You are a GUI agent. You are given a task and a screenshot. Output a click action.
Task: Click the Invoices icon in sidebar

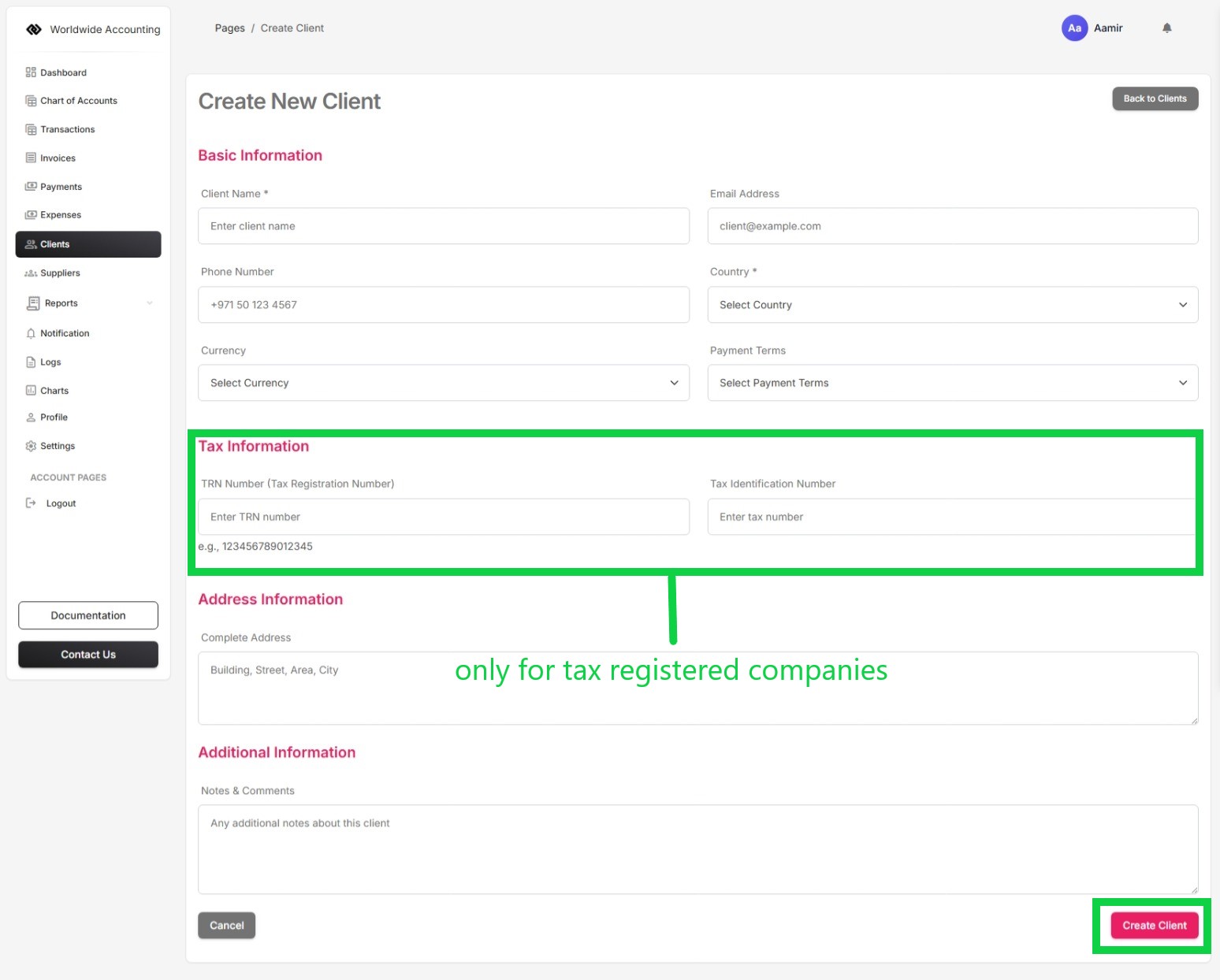[x=31, y=158]
